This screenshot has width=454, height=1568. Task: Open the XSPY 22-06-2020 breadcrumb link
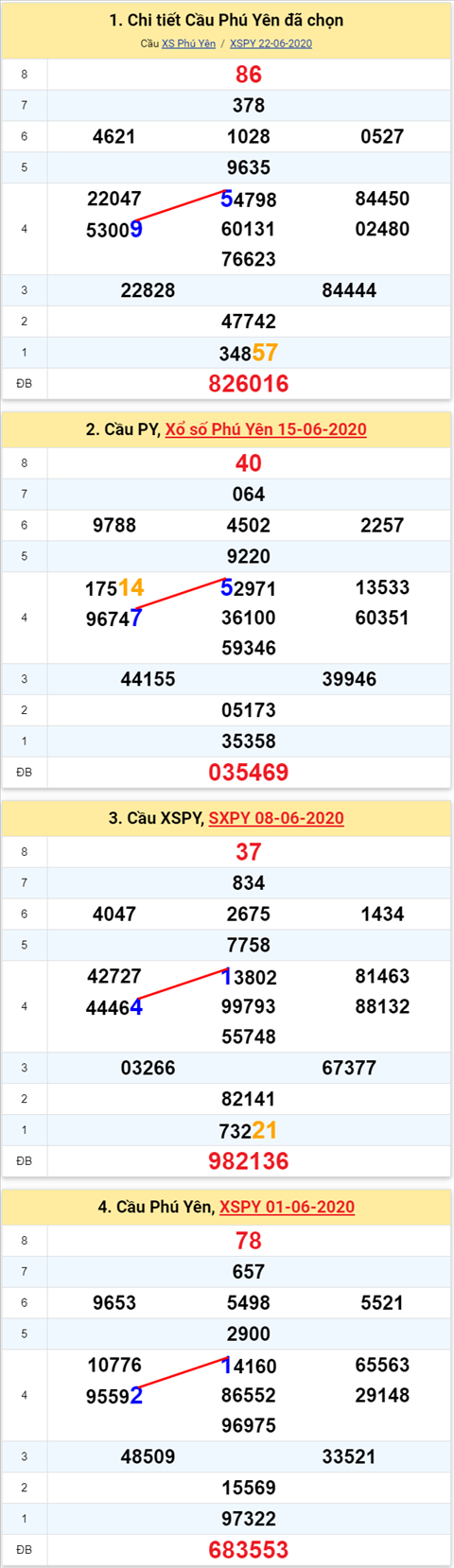point(271,44)
